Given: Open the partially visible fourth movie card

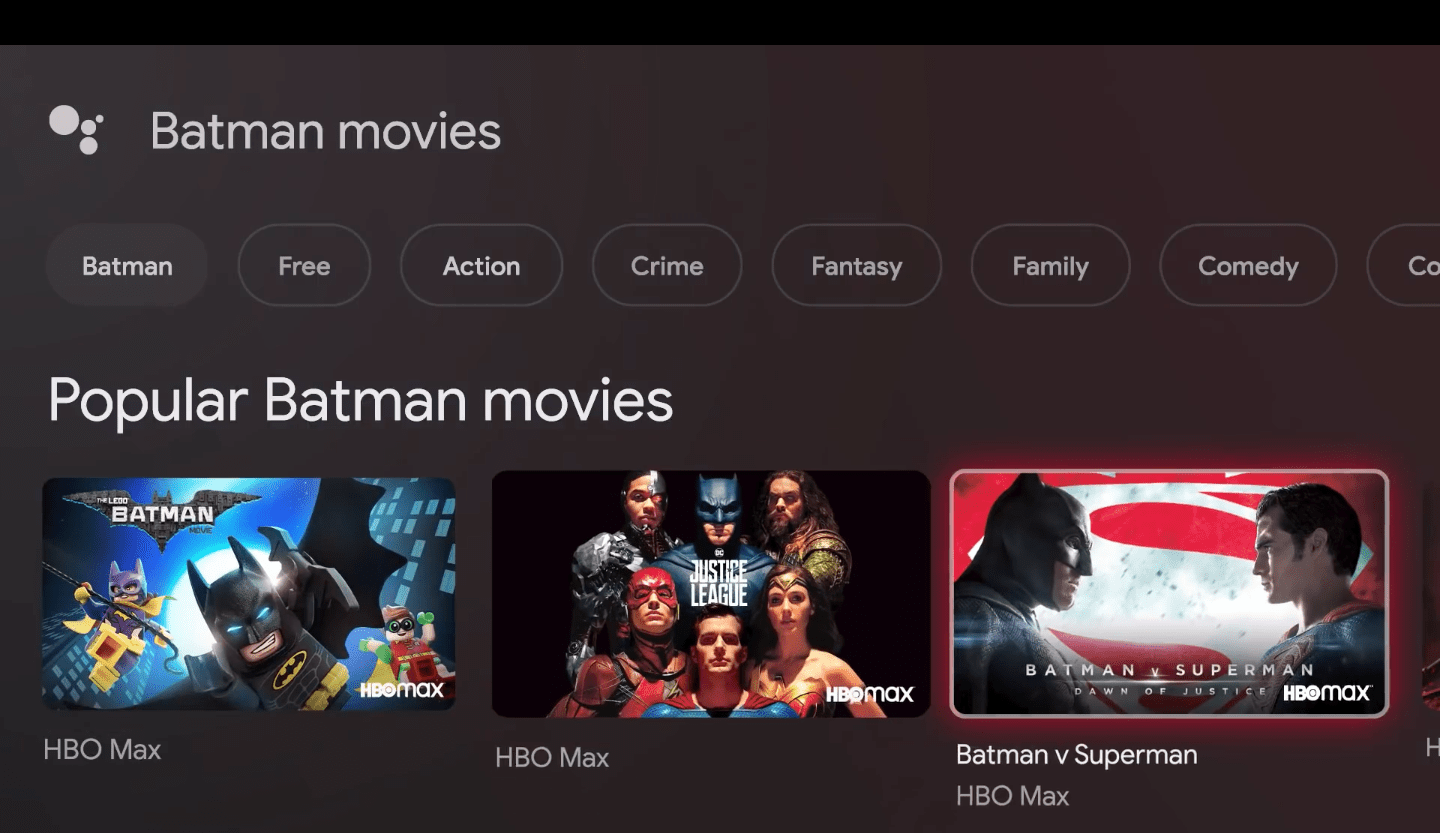Looking at the screenshot, I should tap(1431, 594).
